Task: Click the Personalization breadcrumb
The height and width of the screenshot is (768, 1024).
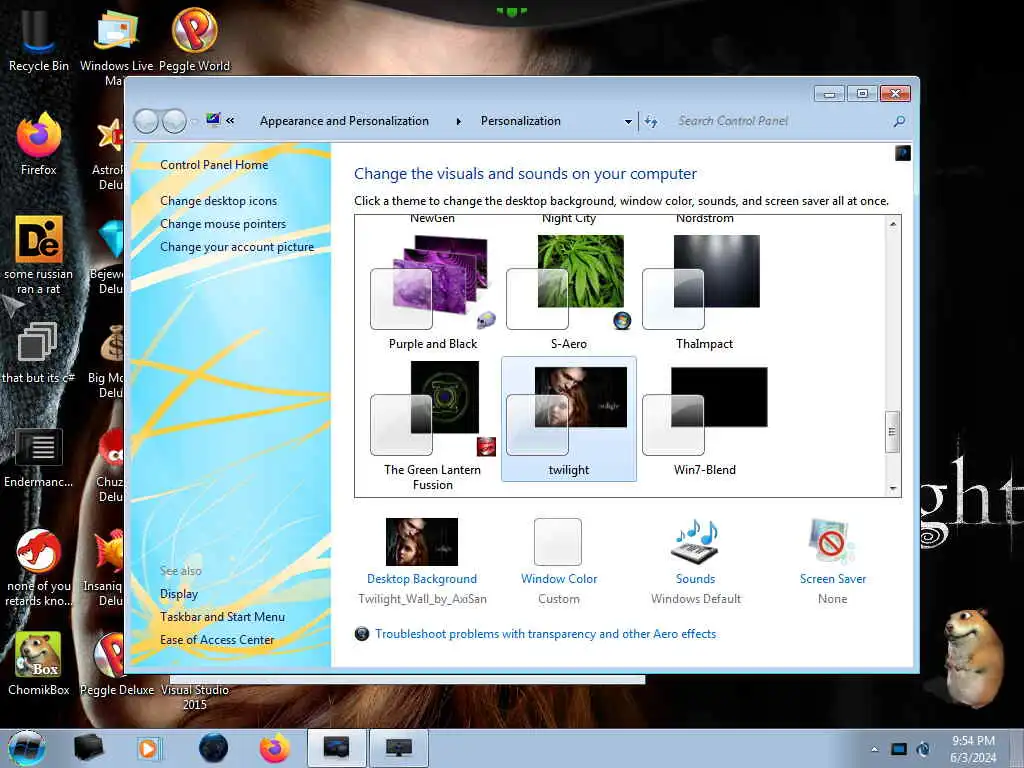Action: tap(520, 121)
